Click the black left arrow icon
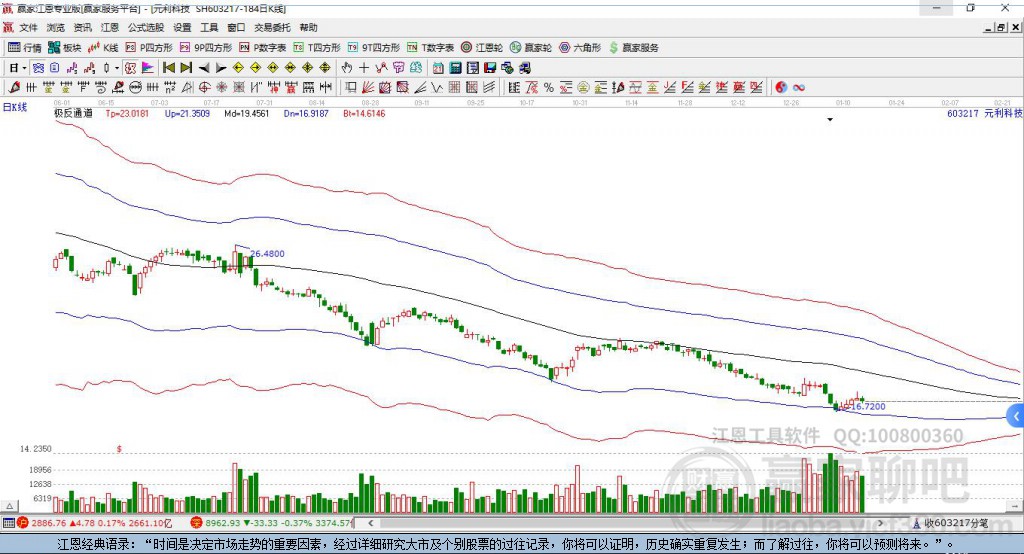1024x554 pixels. point(204,68)
